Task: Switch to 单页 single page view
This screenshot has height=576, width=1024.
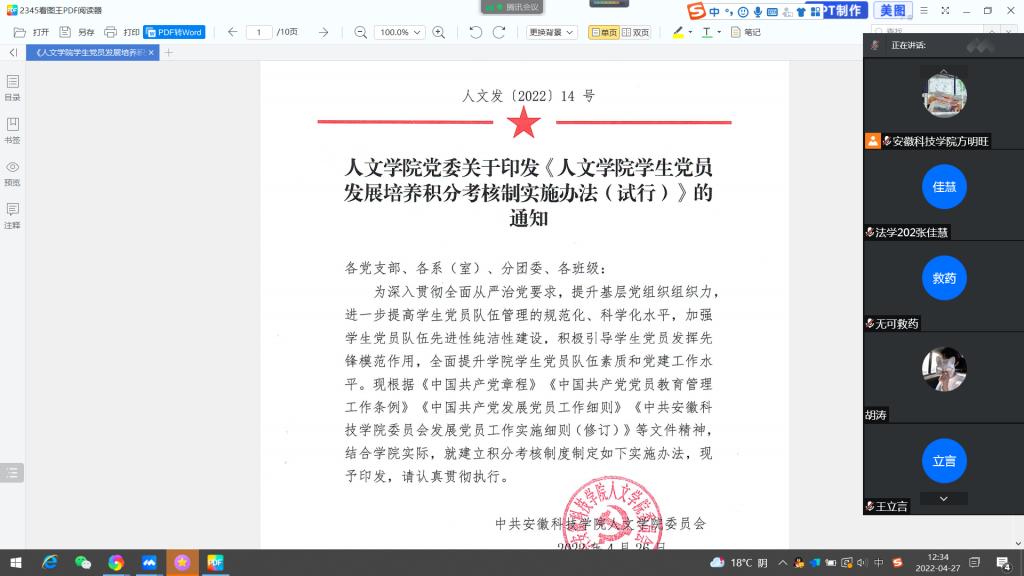Action: (x=603, y=32)
